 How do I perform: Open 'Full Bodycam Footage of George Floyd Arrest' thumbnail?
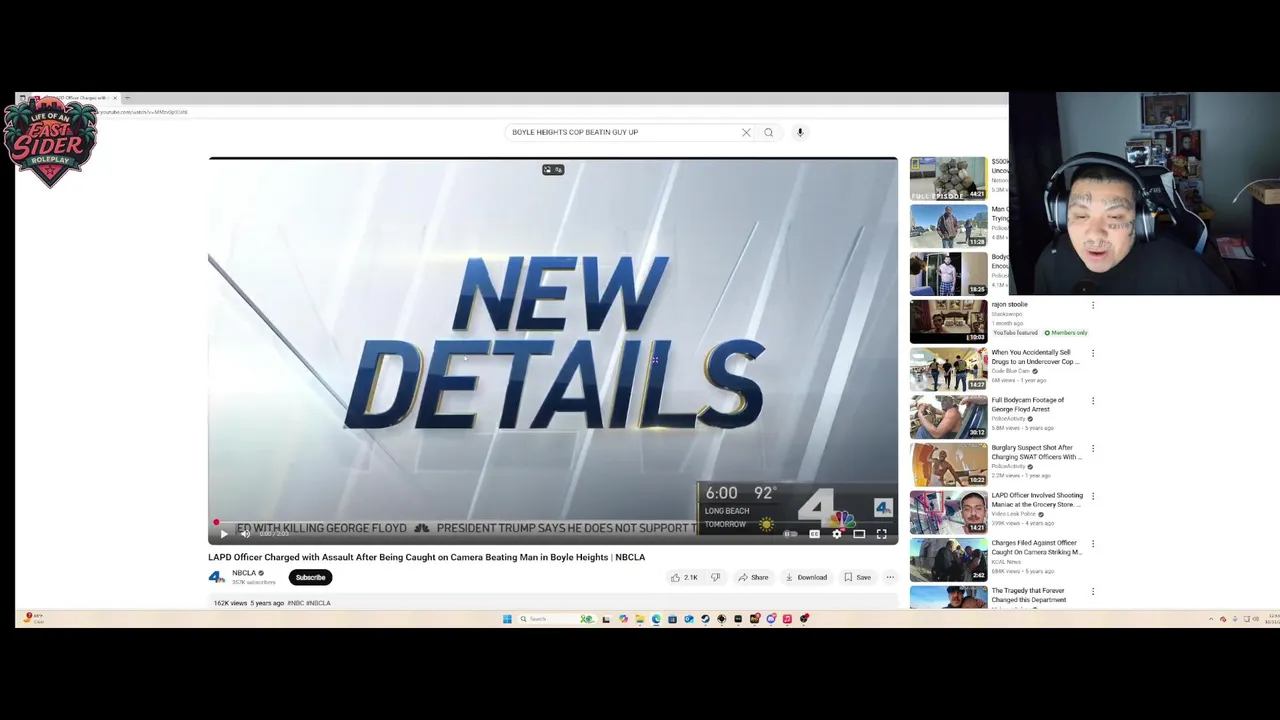[x=948, y=417]
